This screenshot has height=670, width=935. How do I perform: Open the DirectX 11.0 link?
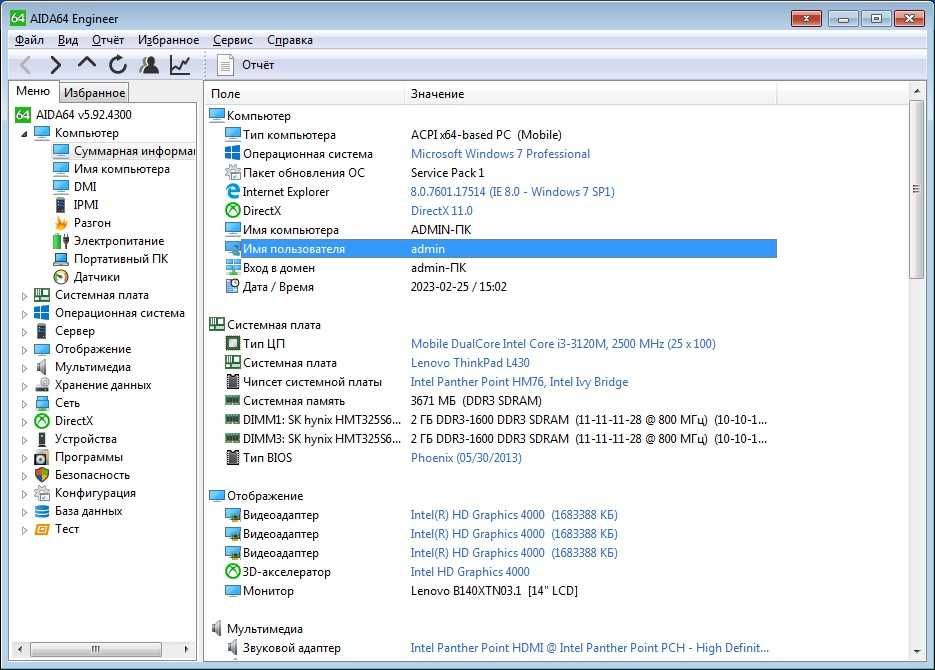(x=441, y=211)
